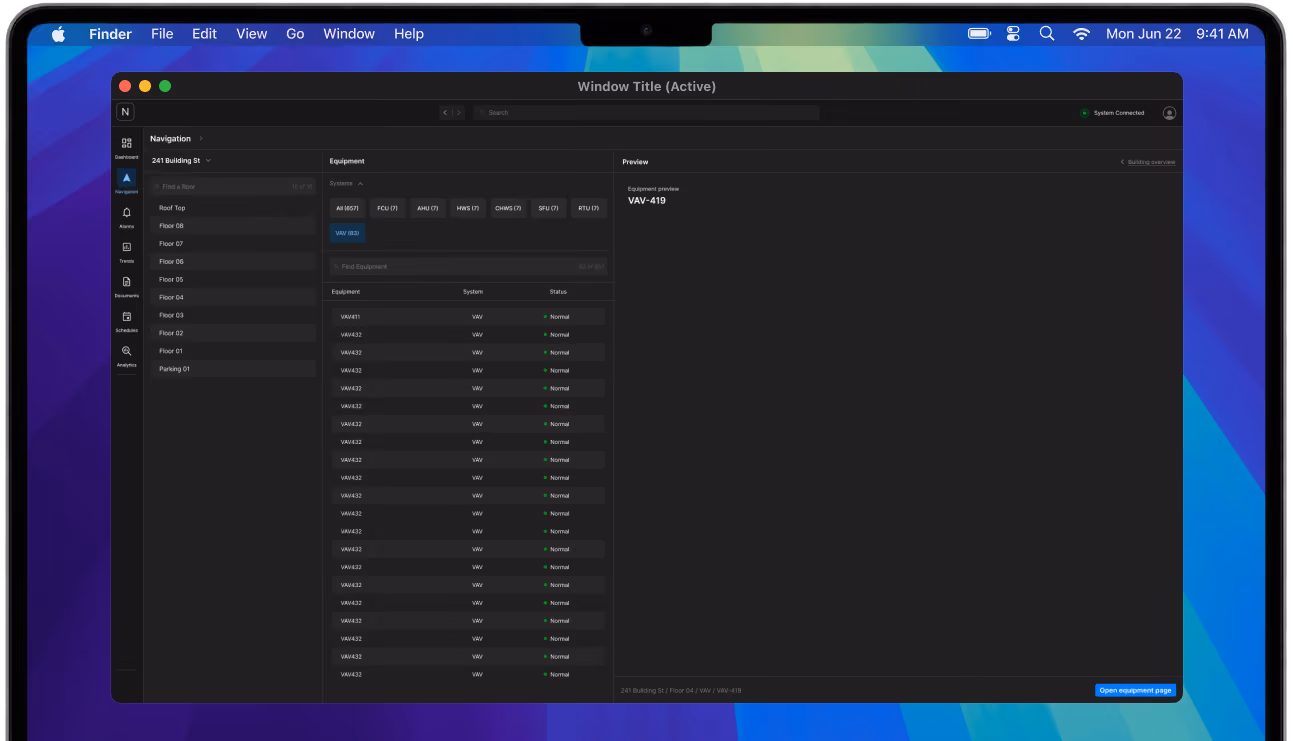Viewport: 1293px width, 741px height.
Task: Open the user profile icon
Action: 1169,113
